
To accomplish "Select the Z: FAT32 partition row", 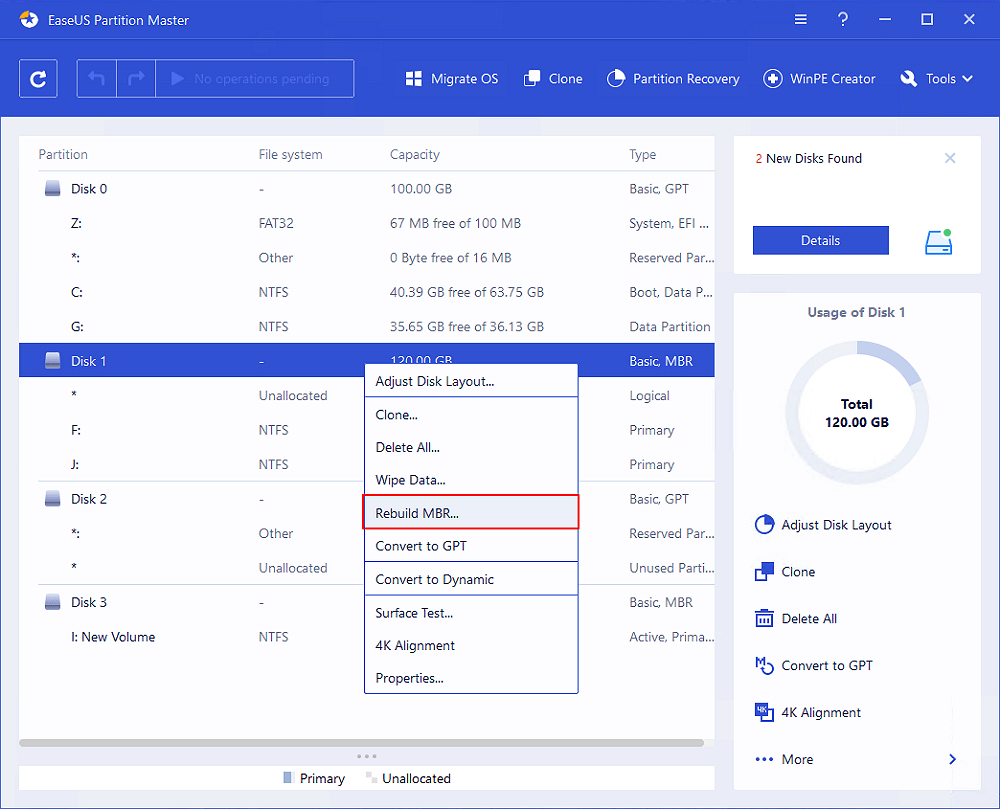I will (367, 223).
